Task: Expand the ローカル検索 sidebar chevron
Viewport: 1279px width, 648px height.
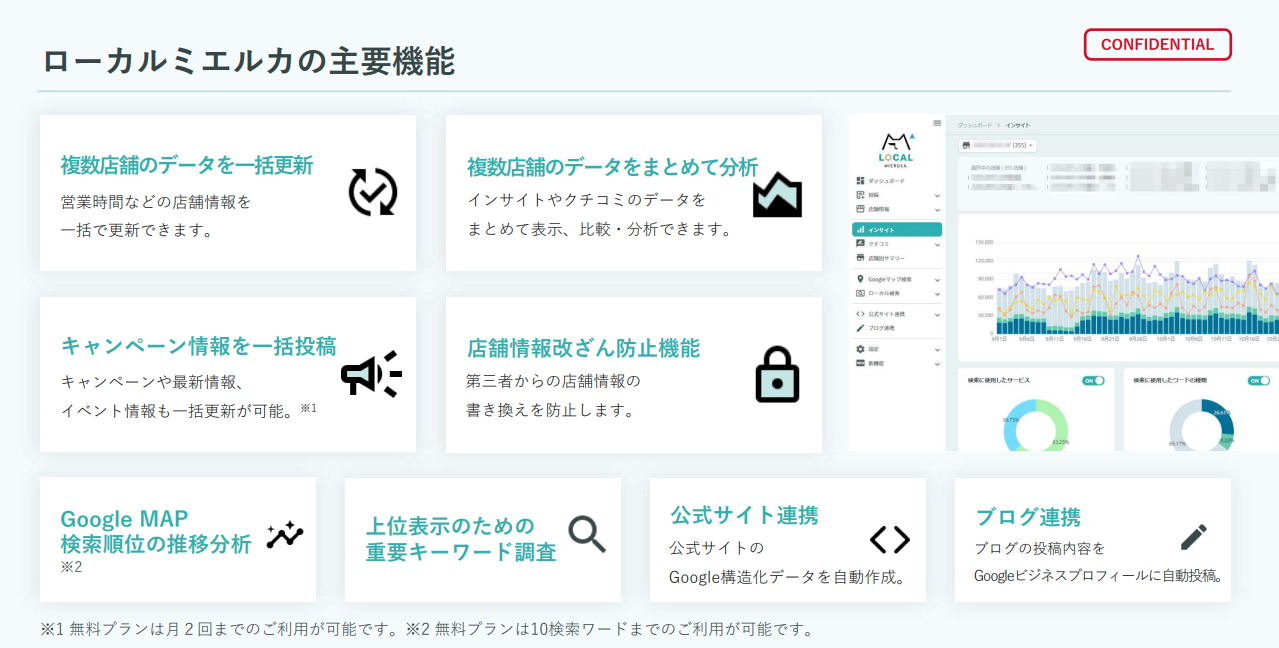Action: click(937, 294)
